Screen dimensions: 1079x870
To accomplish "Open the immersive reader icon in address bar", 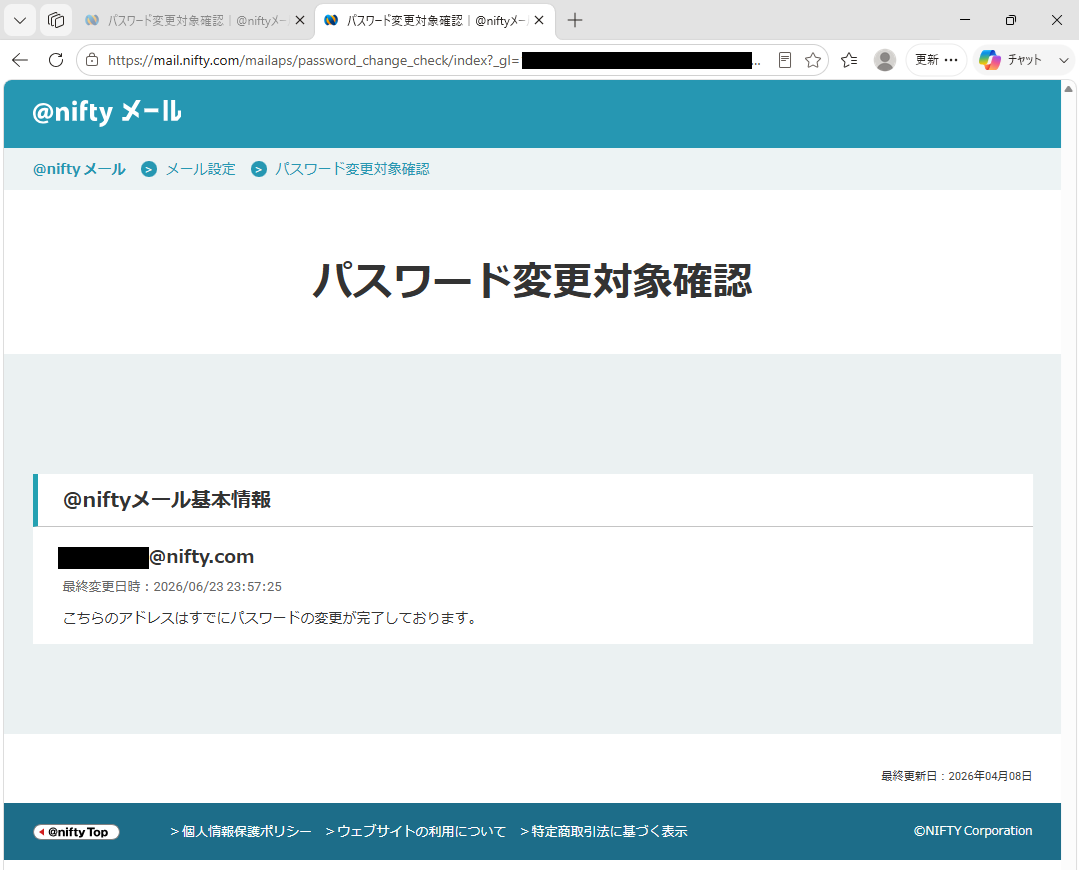I will (784, 60).
